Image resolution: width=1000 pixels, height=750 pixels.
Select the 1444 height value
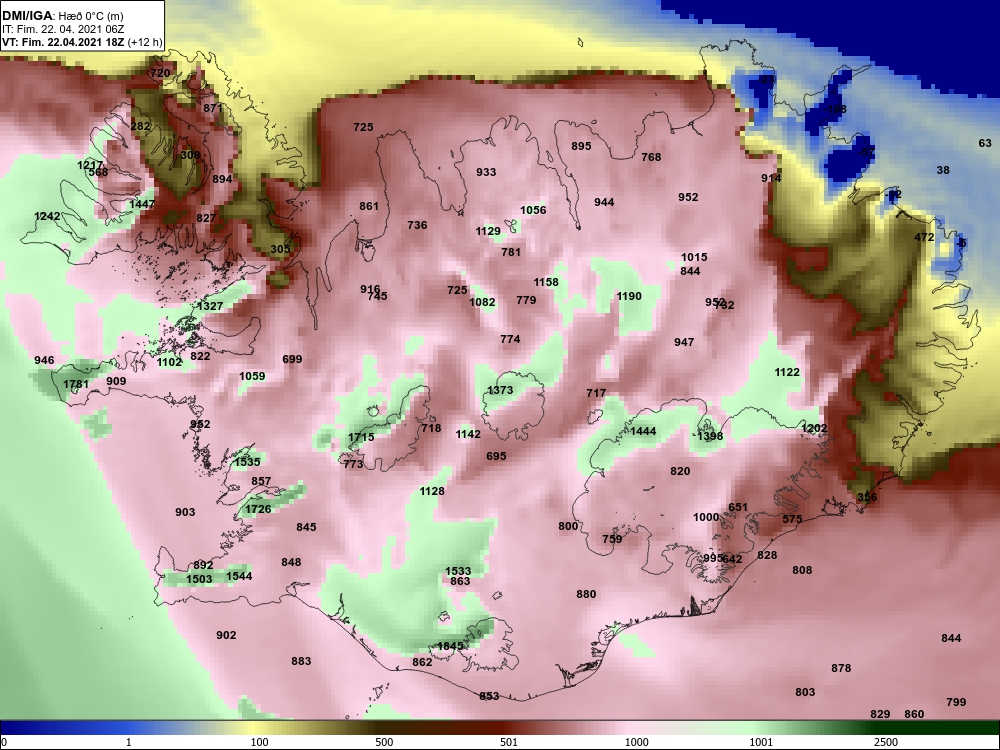(x=643, y=431)
